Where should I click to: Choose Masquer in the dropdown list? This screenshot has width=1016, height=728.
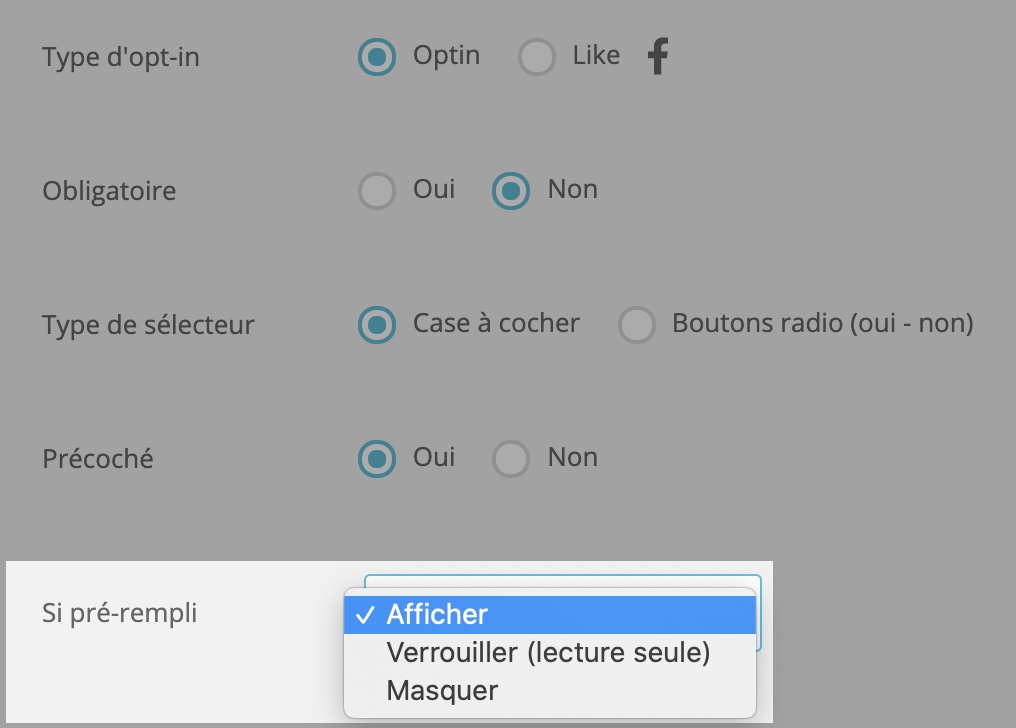coord(550,690)
